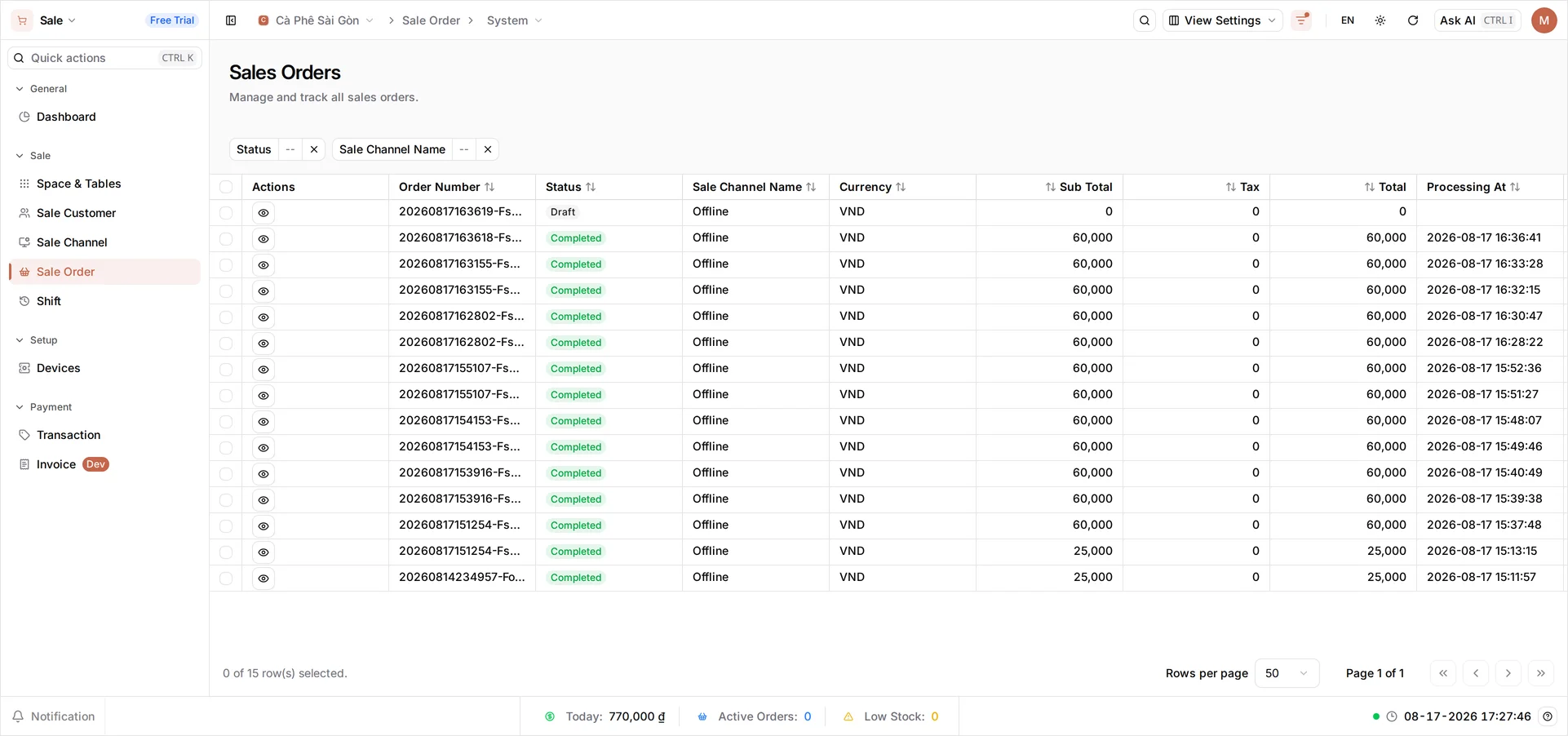Sort by Processing At arrows icon
The height and width of the screenshot is (736, 1568).
[1515, 187]
